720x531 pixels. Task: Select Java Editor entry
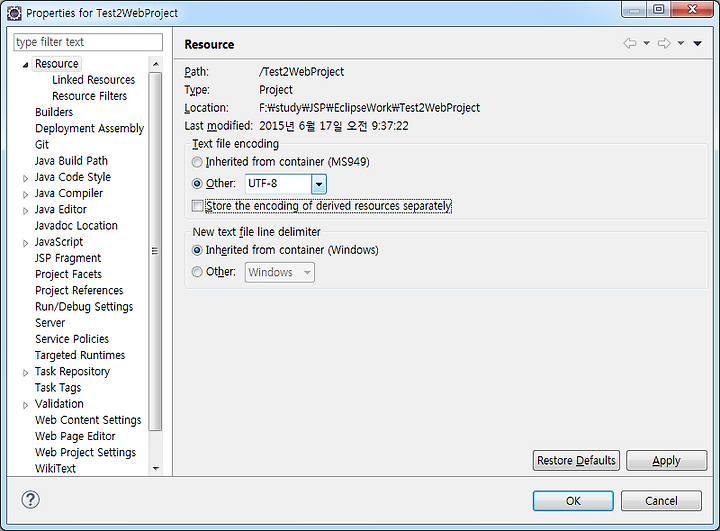click(x=61, y=209)
